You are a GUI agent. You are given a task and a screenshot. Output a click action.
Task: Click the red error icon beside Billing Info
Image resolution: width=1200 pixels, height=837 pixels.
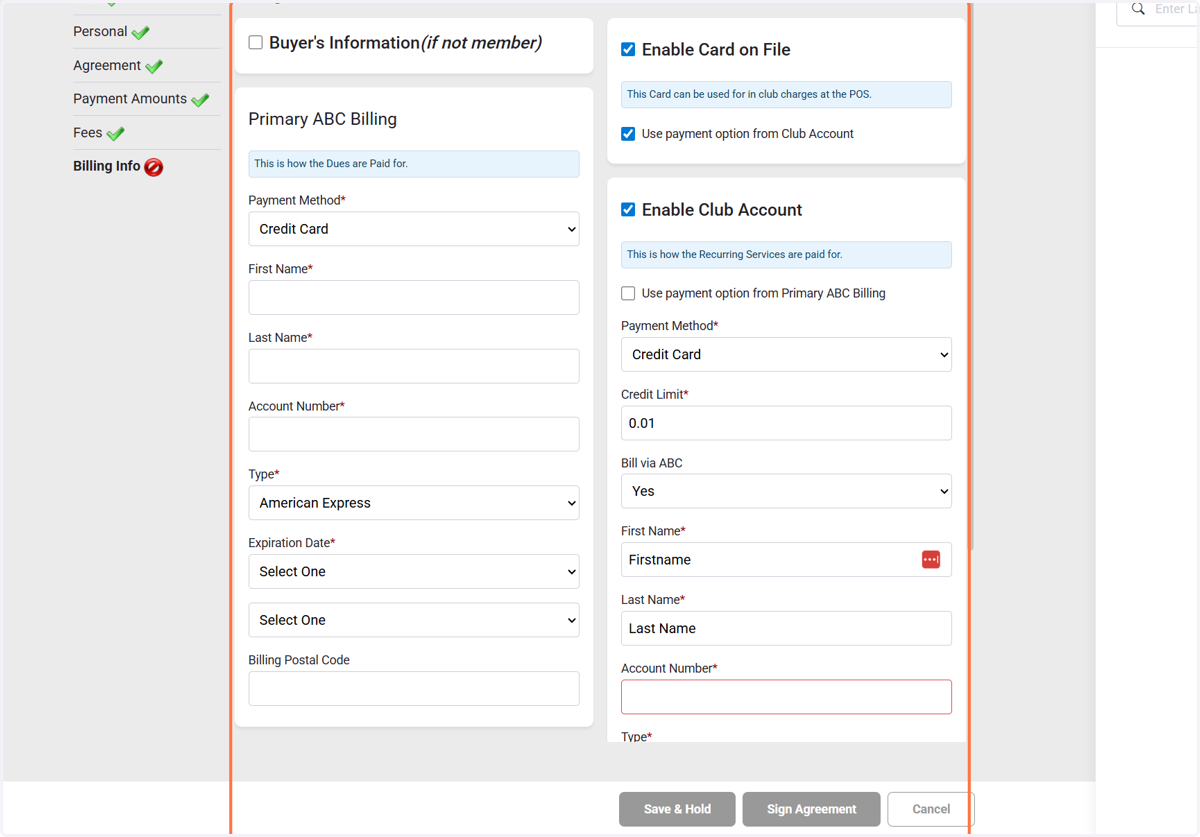click(x=154, y=167)
